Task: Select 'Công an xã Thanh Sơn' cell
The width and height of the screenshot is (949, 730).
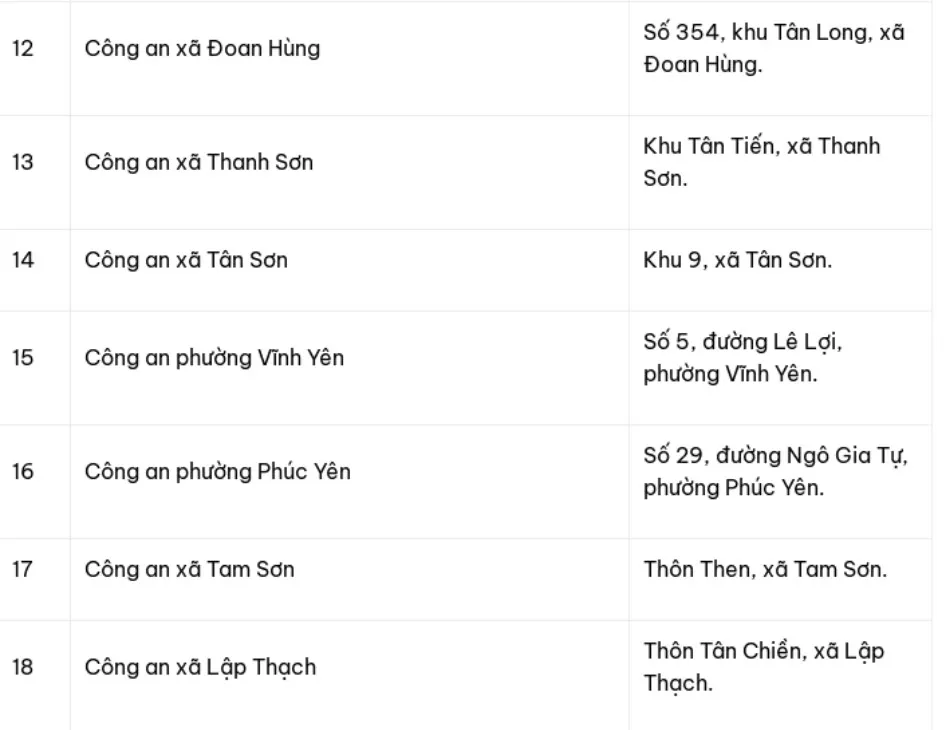Action: (x=349, y=173)
